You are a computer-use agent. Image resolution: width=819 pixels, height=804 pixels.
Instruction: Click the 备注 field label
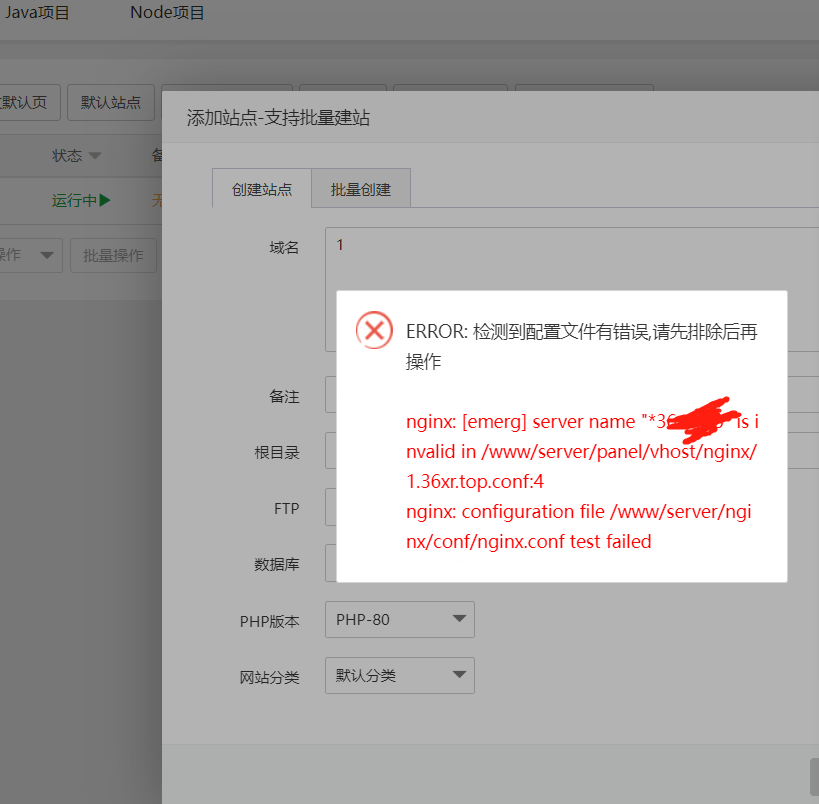[x=284, y=397]
